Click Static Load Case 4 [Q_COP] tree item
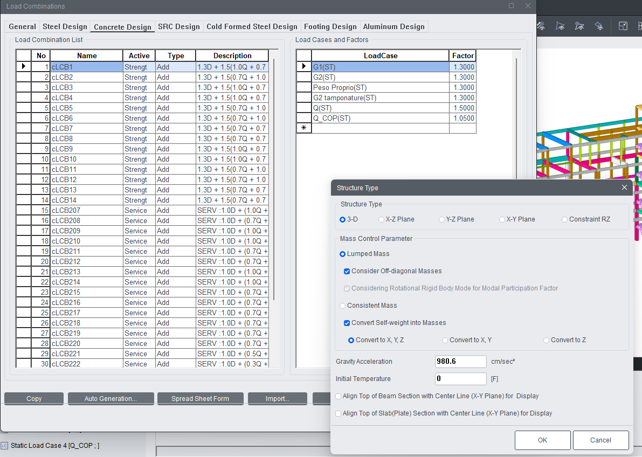The width and height of the screenshot is (642, 457). click(55, 446)
